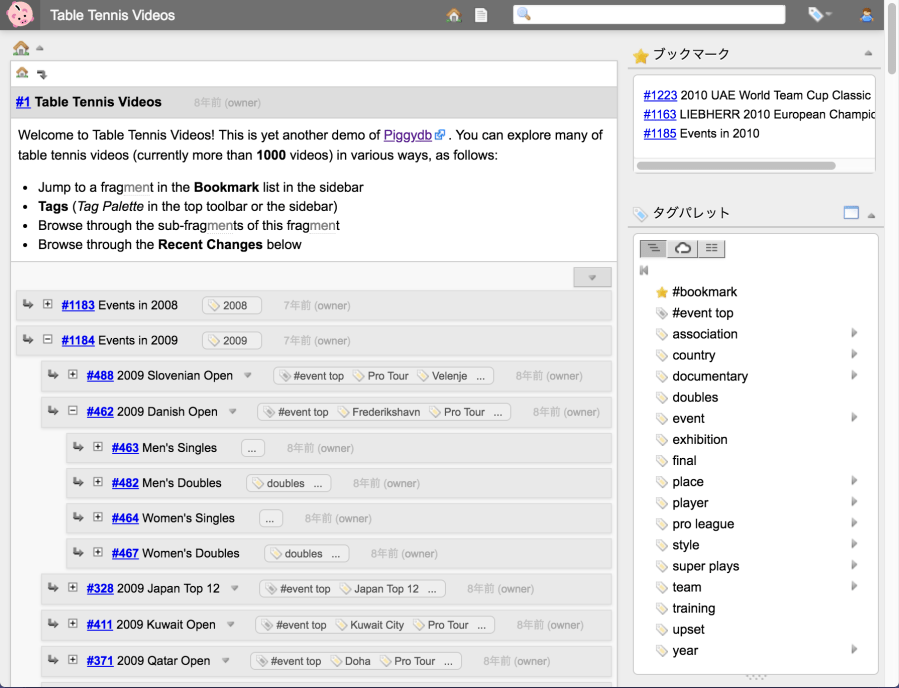This screenshot has height=688, width=899.
Task: Expand the #1183 Events in 2008 node
Action: (x=48, y=305)
